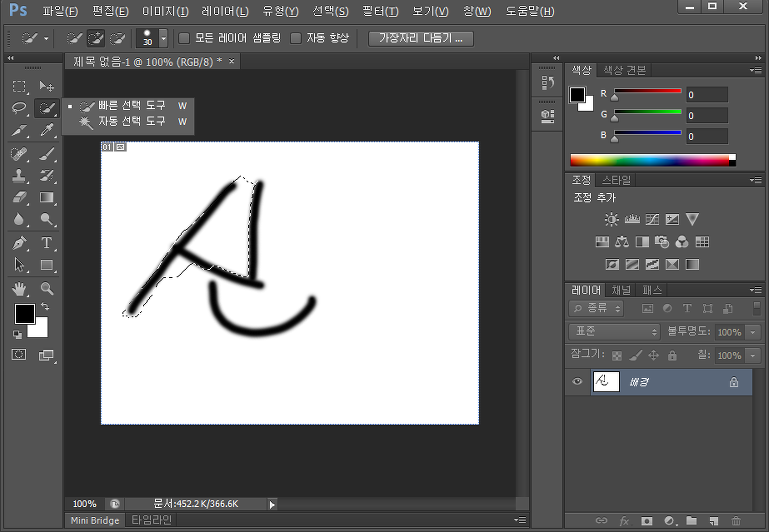Select the Crop tool
This screenshot has width=769, height=532.
[19, 130]
